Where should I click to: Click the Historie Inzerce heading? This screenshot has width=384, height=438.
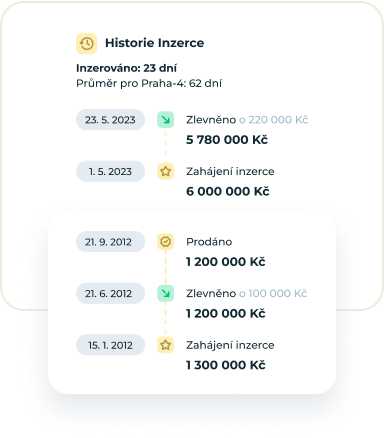(155, 43)
